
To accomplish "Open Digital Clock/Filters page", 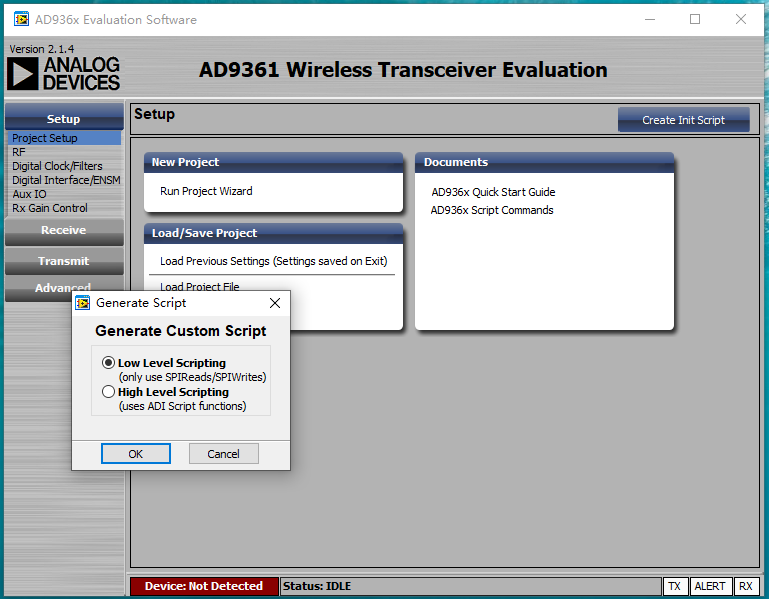I will pyautogui.click(x=57, y=166).
